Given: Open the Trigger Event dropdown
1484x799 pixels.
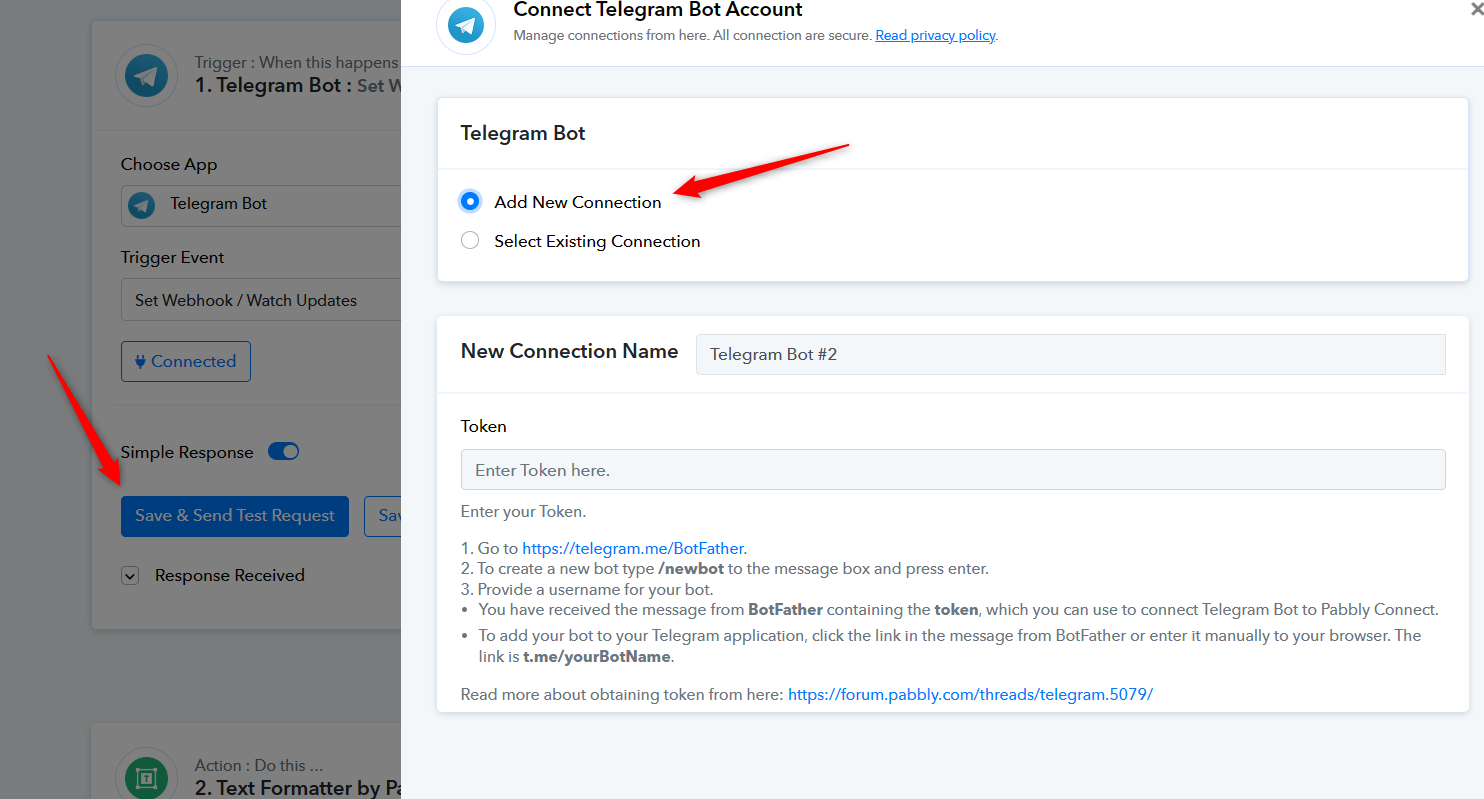Looking at the screenshot, I should point(261,300).
